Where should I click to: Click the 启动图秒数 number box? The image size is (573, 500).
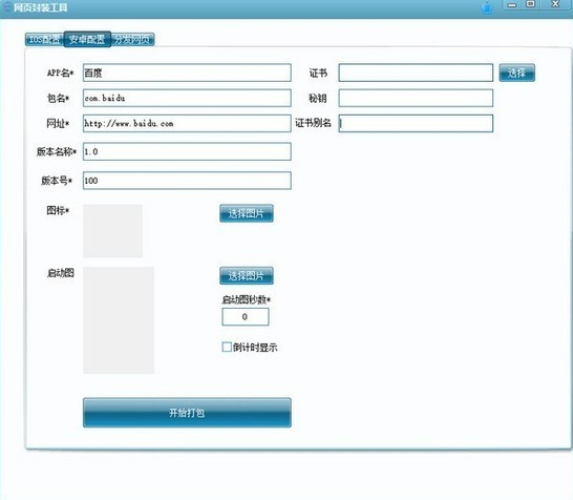point(245,317)
